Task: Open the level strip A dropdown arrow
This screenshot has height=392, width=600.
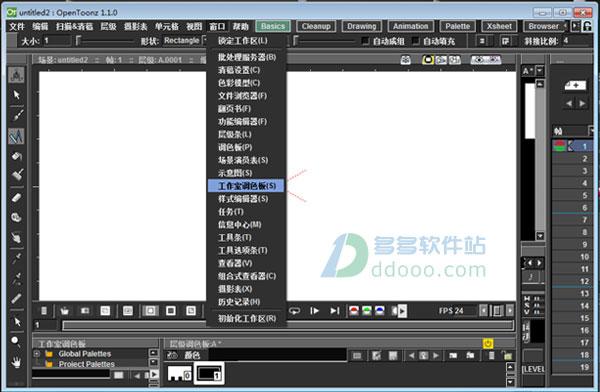Action: (540, 71)
